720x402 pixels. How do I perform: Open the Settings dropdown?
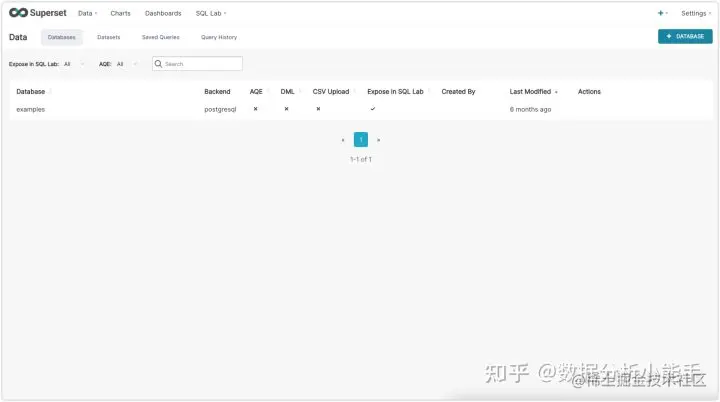[696, 13]
